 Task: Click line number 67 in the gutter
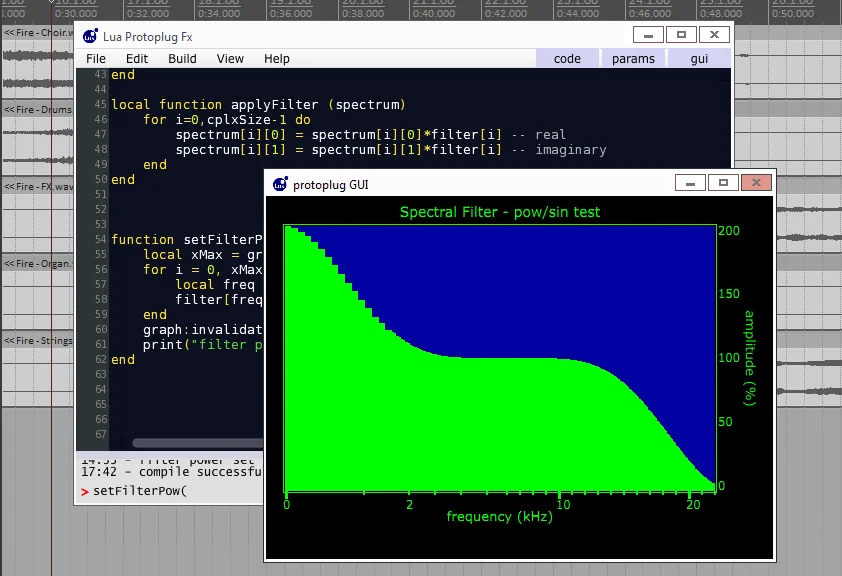tap(100, 434)
